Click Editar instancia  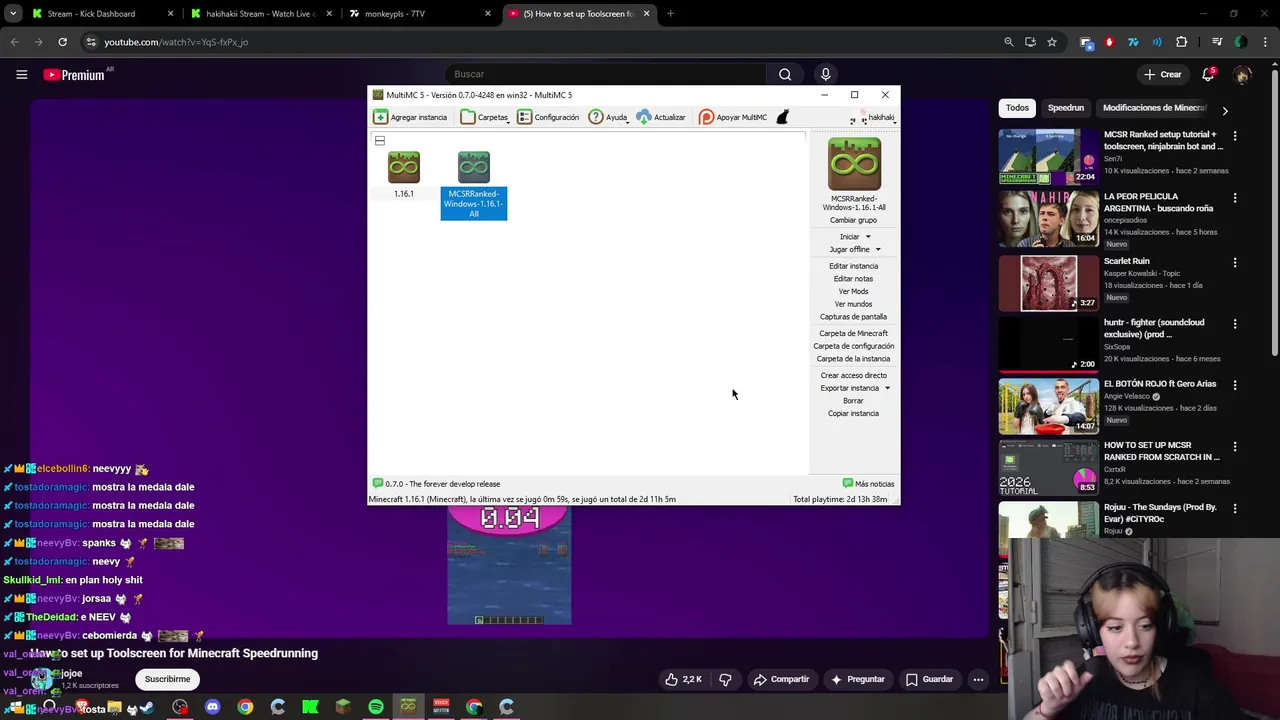[853, 266]
